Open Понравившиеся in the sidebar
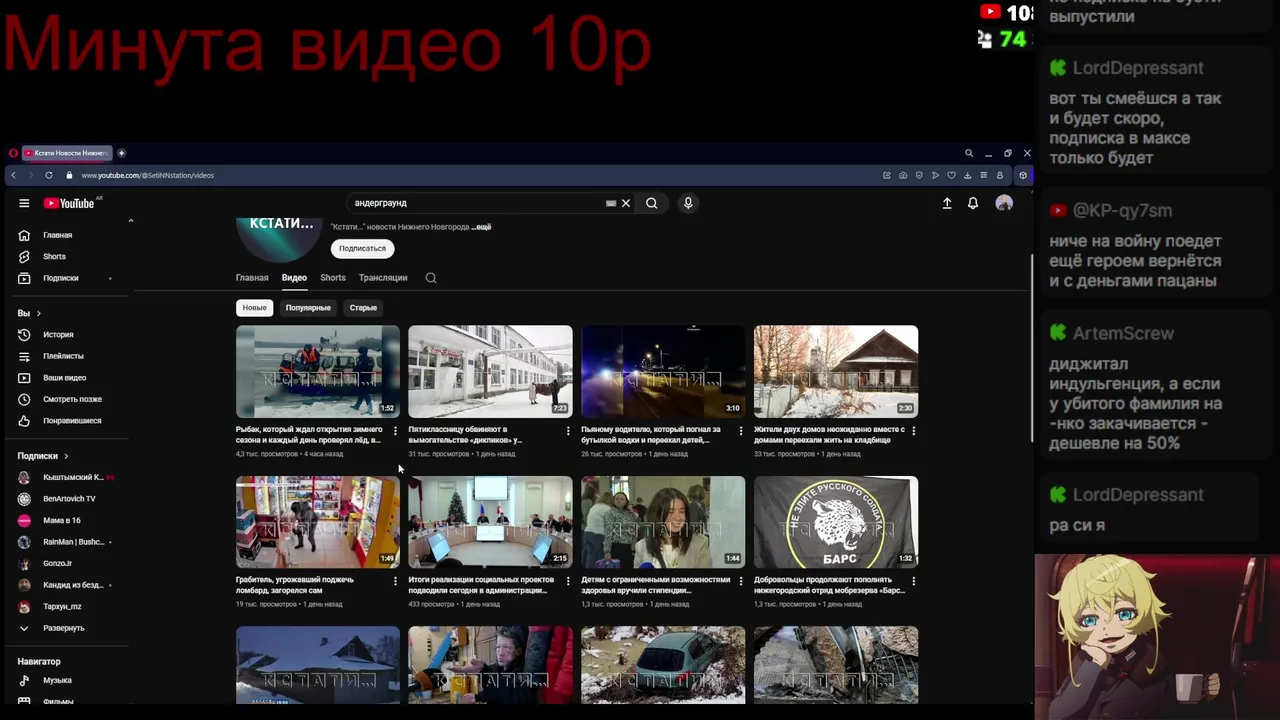Image resolution: width=1280 pixels, height=720 pixels. [x=70, y=421]
